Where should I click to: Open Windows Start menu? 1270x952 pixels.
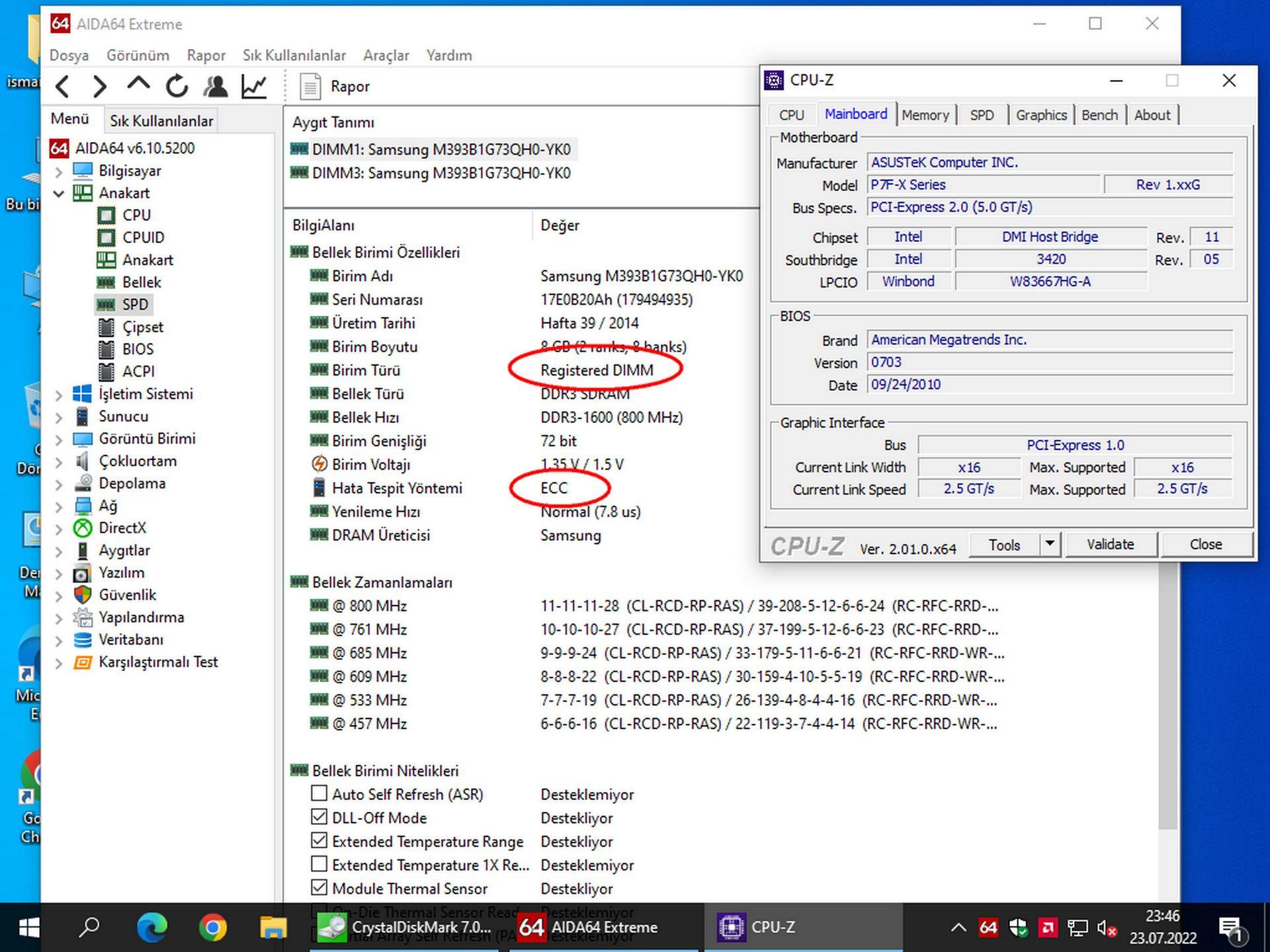(x=29, y=928)
